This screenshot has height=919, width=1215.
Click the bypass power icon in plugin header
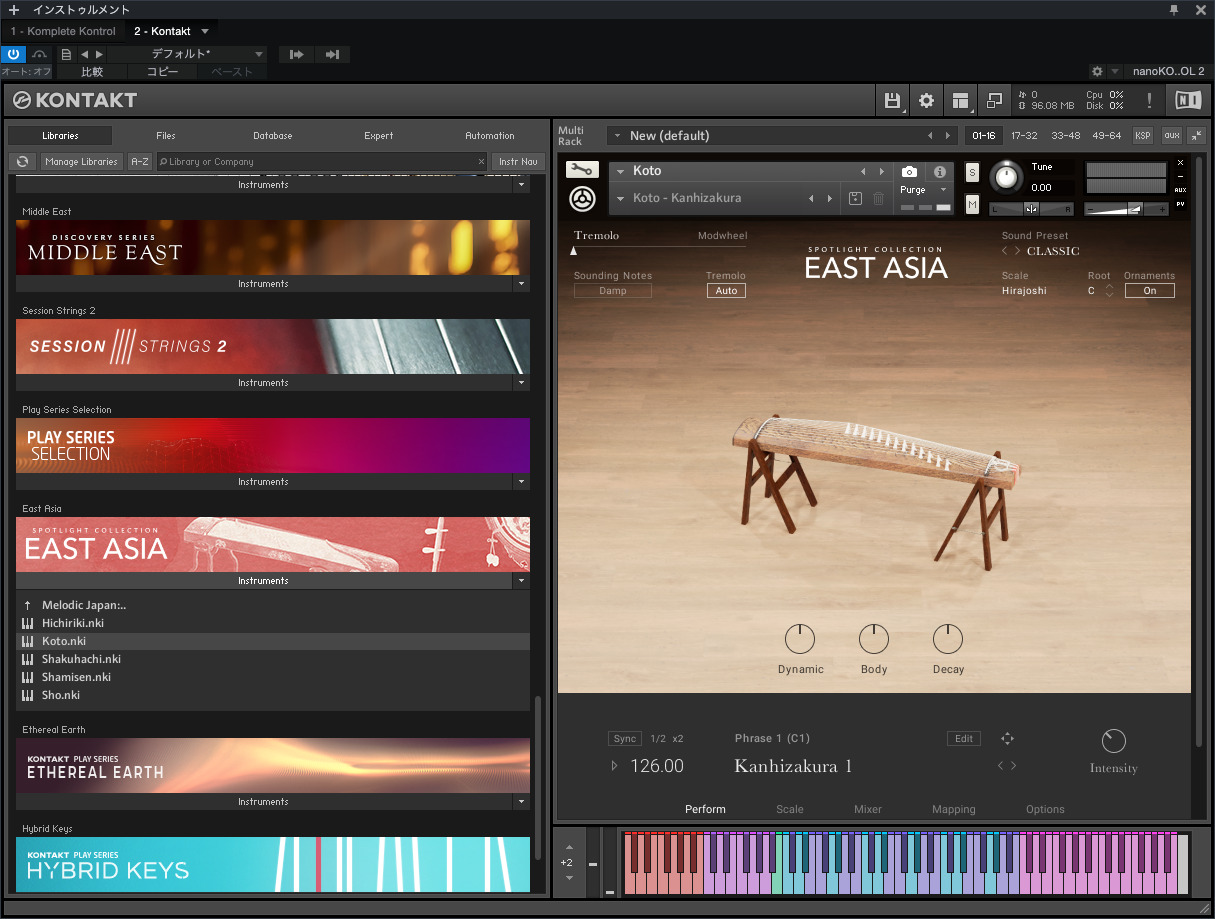tap(13, 54)
